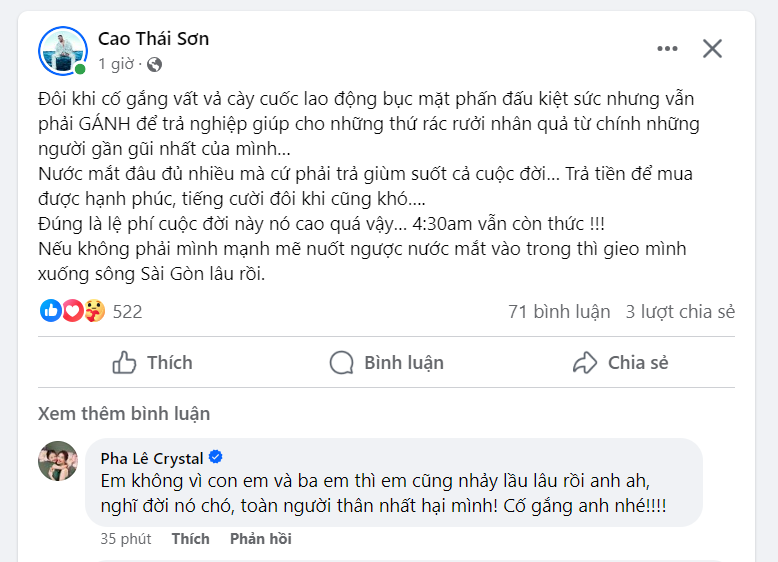Viewport: 778px width, 562px height.
Task: Click the thumbs-up icon beside Thích
Action: [124, 363]
